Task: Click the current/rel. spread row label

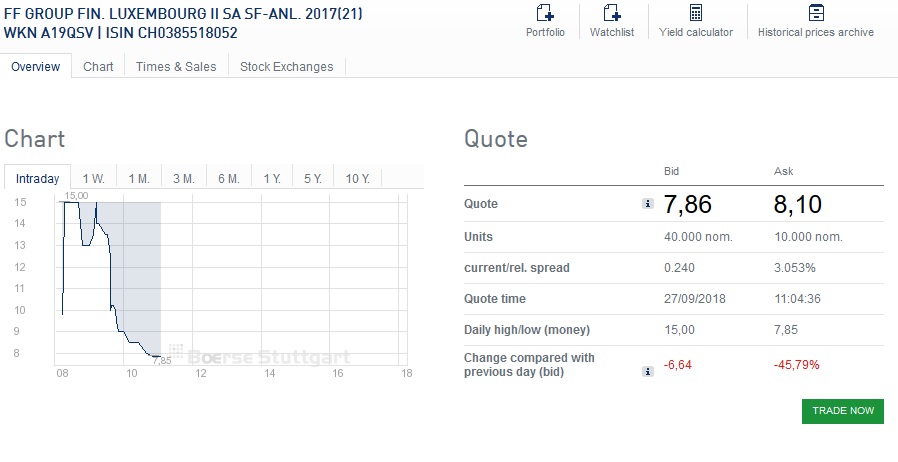Action: coord(517,268)
